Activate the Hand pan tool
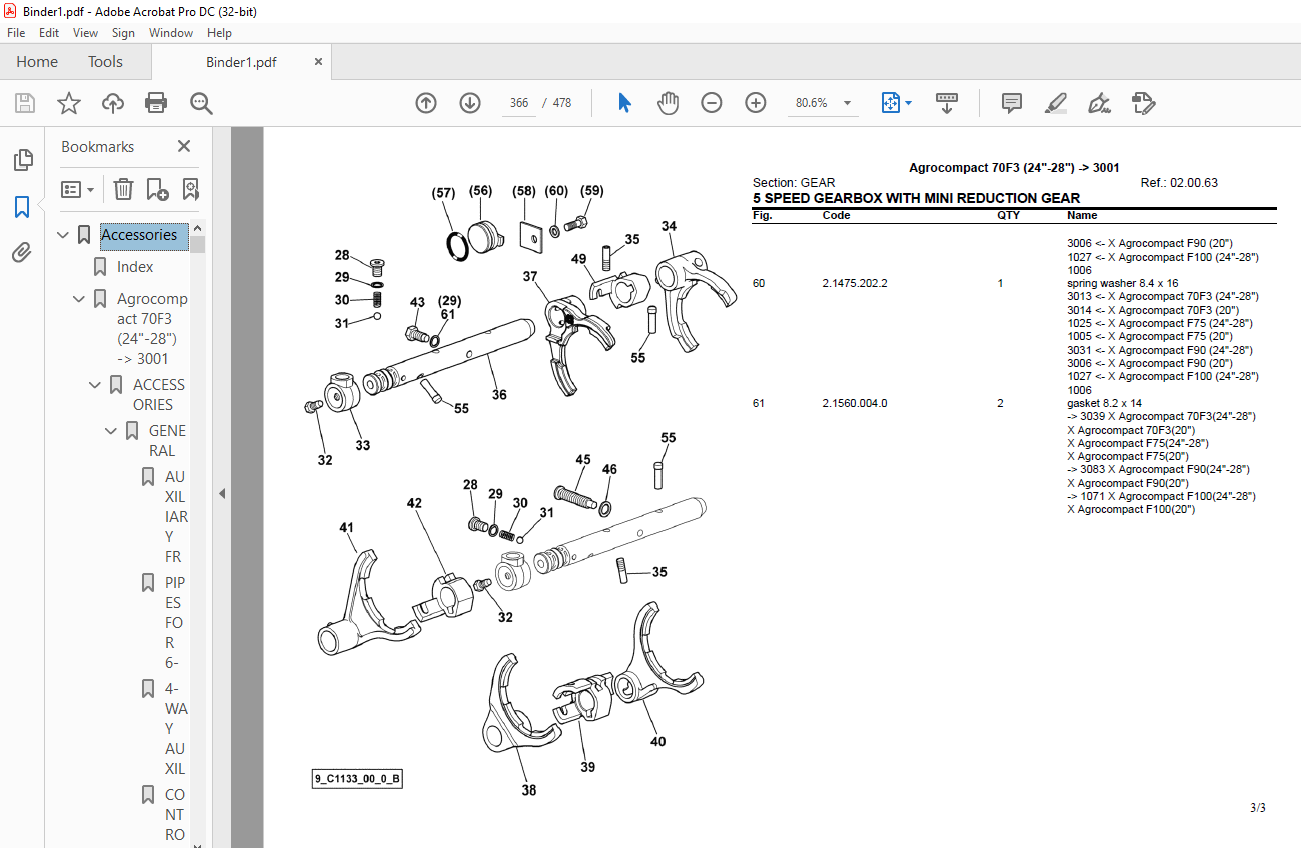 coord(668,103)
